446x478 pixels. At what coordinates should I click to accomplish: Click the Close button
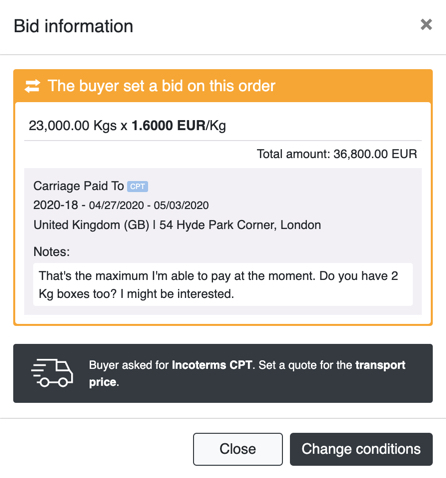pos(238,449)
